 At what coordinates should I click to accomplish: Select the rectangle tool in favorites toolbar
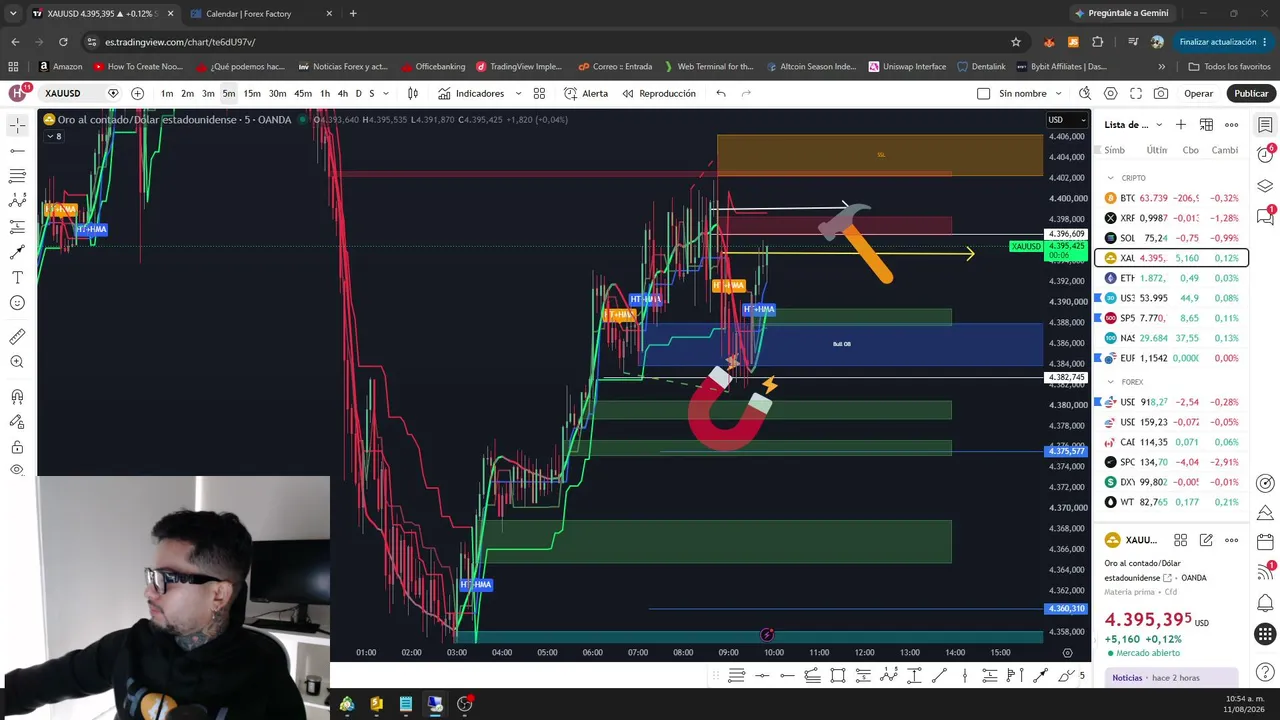[x=838, y=676]
